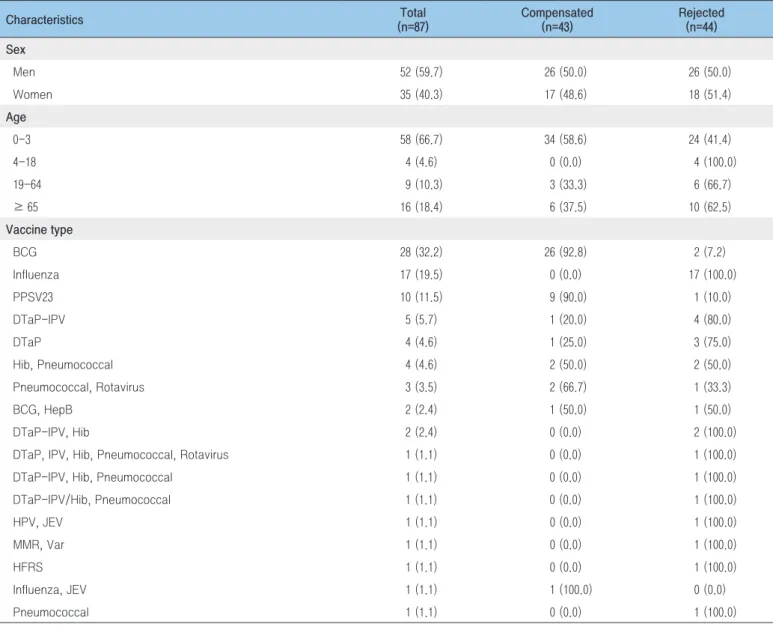The image size is (773, 627).
Task: Select the Total (n=87) column header
Action: click(413, 20)
